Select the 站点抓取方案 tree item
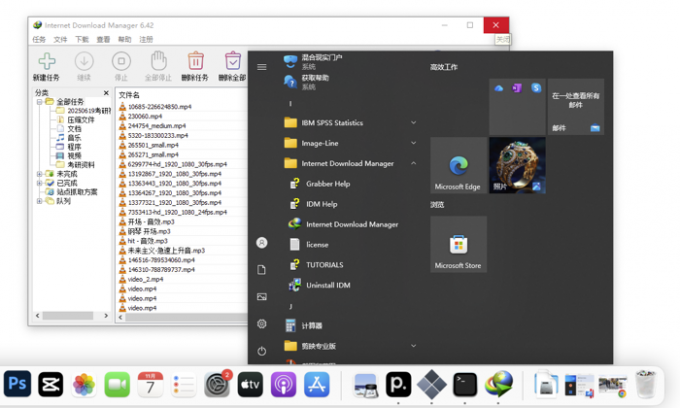This screenshot has width=680, height=408. pyautogui.click(x=77, y=192)
